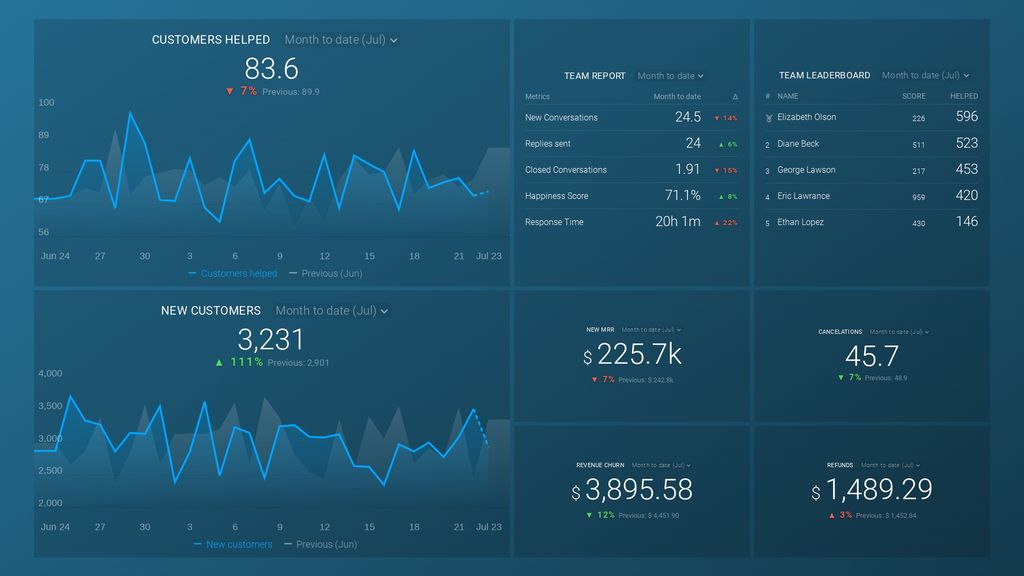Click the green down arrow under Revenue Churn value
Viewport: 1024px width, 576px height.
pyautogui.click(x=589, y=515)
